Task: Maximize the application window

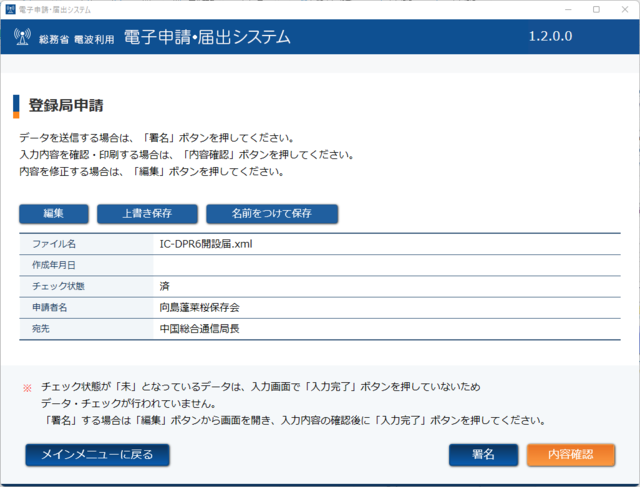Action: [x=596, y=9]
